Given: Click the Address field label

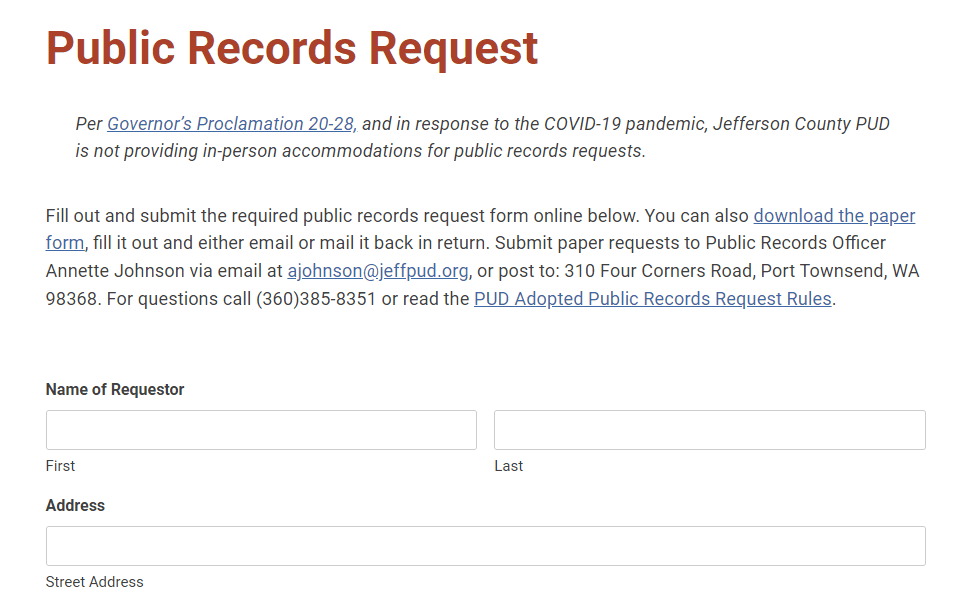Looking at the screenshot, I should (x=75, y=506).
